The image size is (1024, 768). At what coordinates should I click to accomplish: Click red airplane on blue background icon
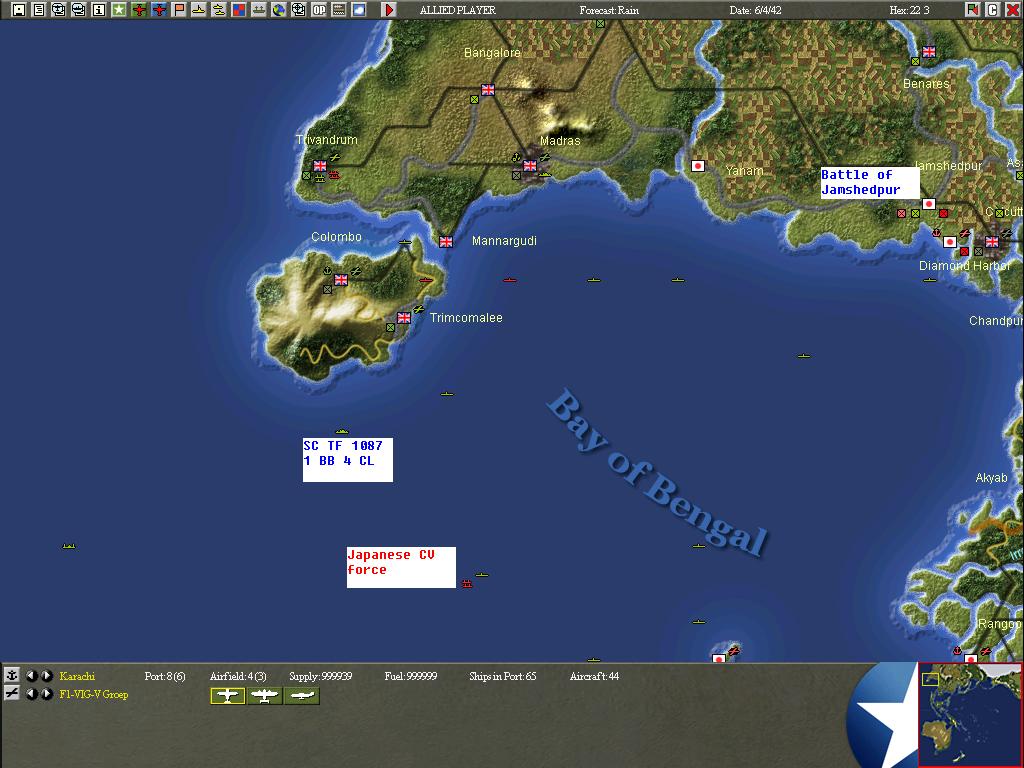[159, 10]
